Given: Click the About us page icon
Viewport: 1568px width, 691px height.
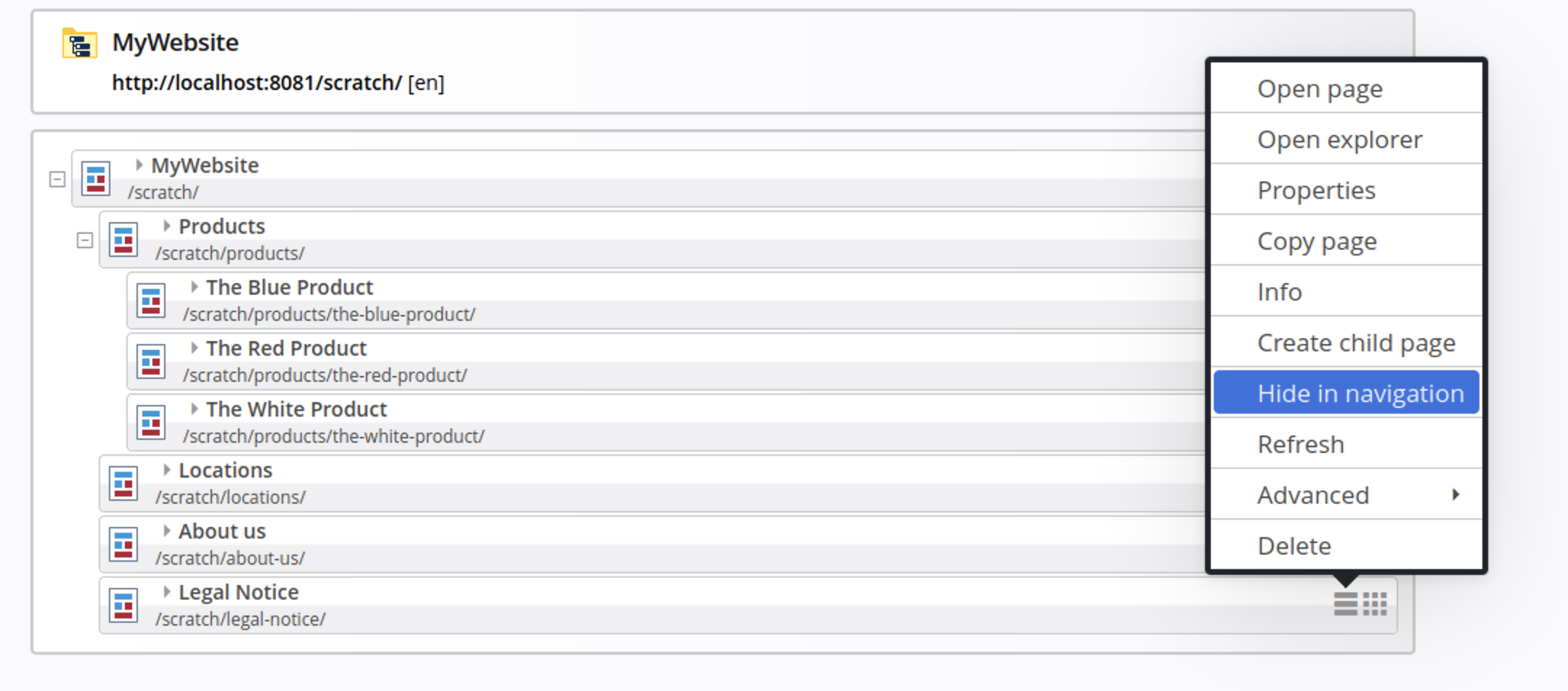Looking at the screenshot, I should click(x=123, y=545).
